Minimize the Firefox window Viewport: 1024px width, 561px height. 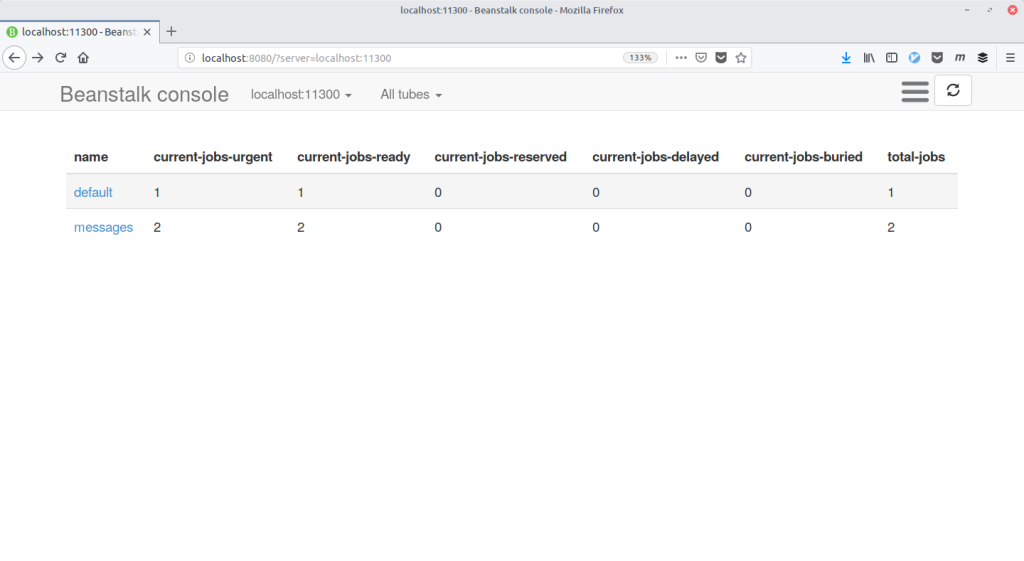click(x=967, y=10)
